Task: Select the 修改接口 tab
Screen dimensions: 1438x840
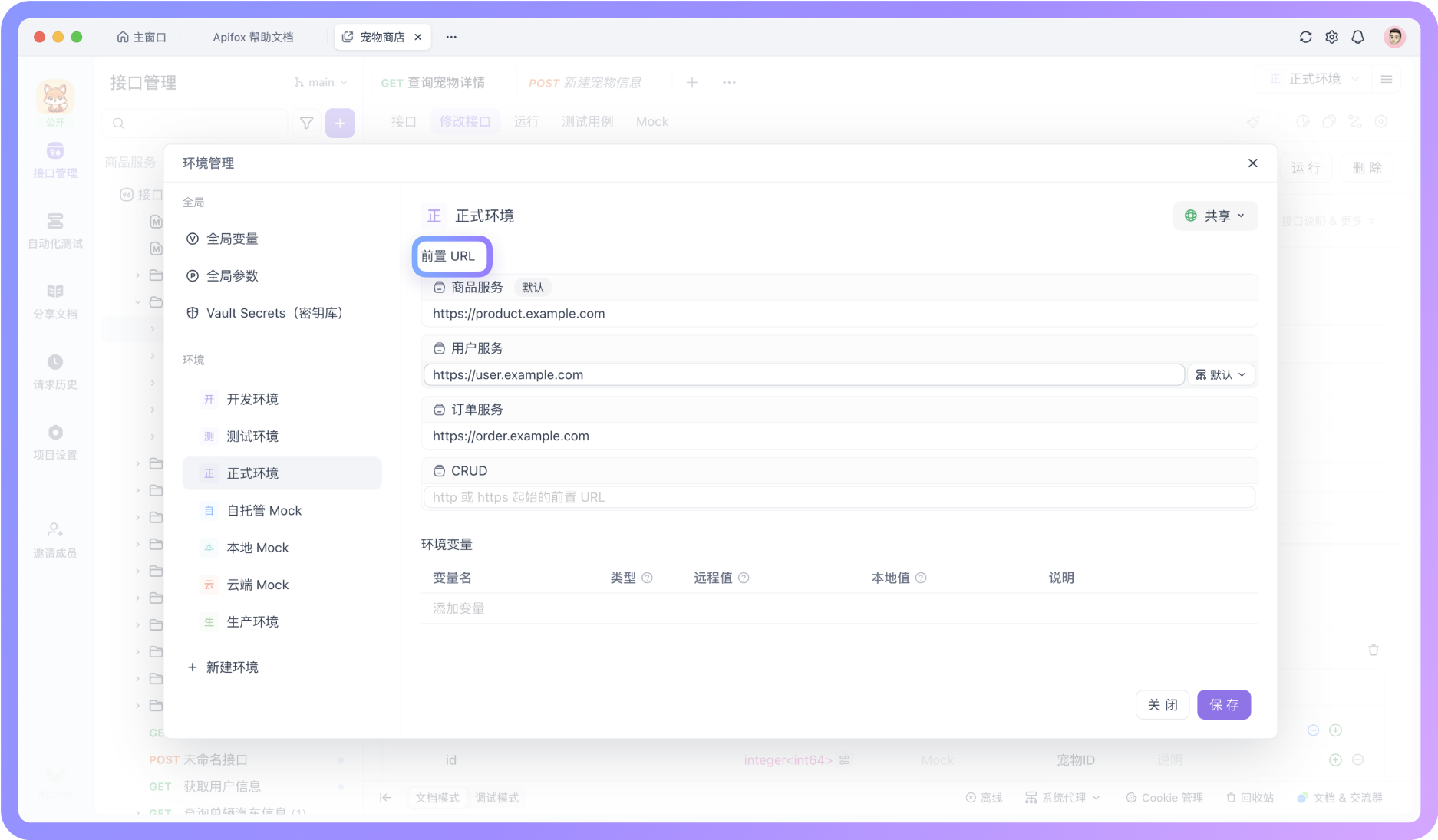Action: pos(464,121)
